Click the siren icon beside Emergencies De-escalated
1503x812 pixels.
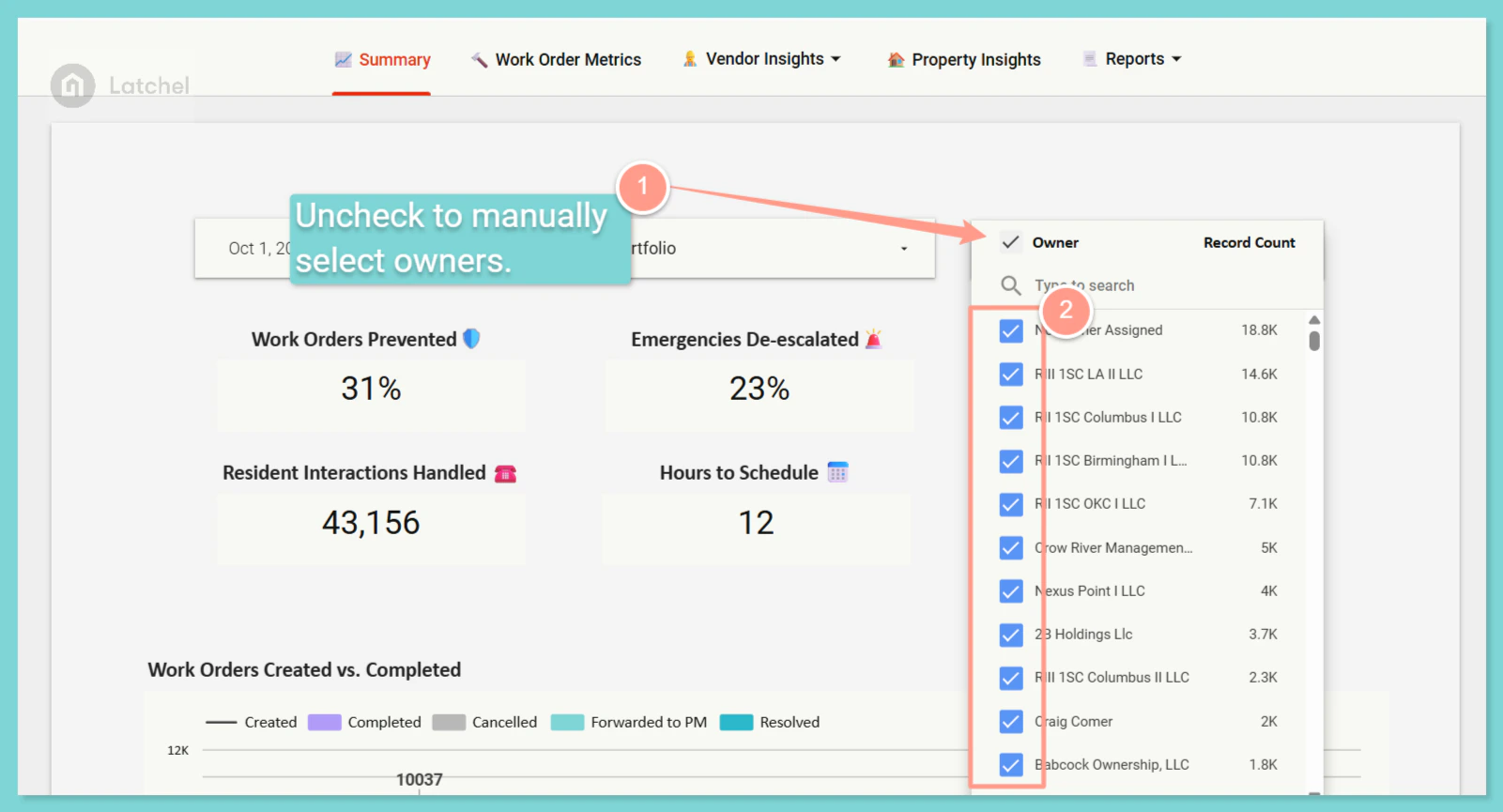(873, 339)
